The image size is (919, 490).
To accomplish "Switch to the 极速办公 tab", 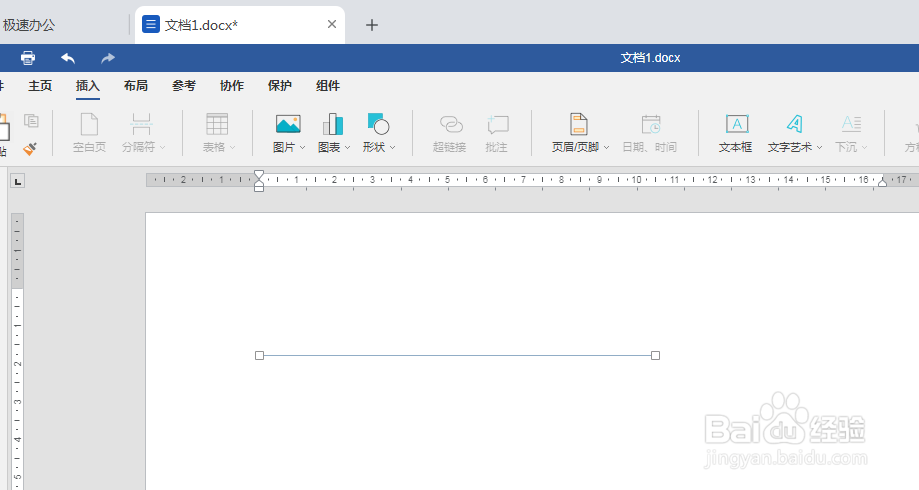I will (x=29, y=25).
